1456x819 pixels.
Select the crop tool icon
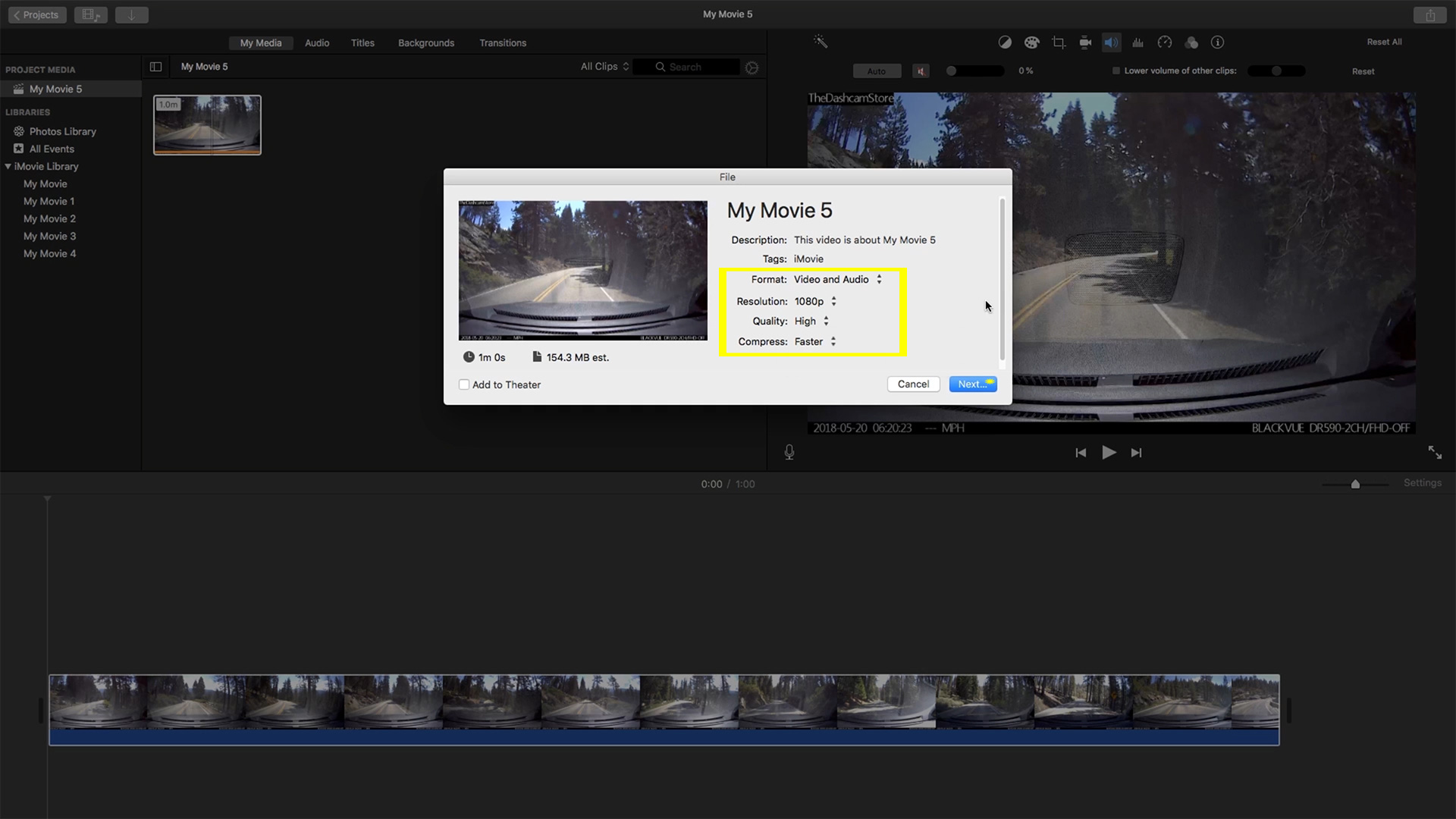[1059, 42]
